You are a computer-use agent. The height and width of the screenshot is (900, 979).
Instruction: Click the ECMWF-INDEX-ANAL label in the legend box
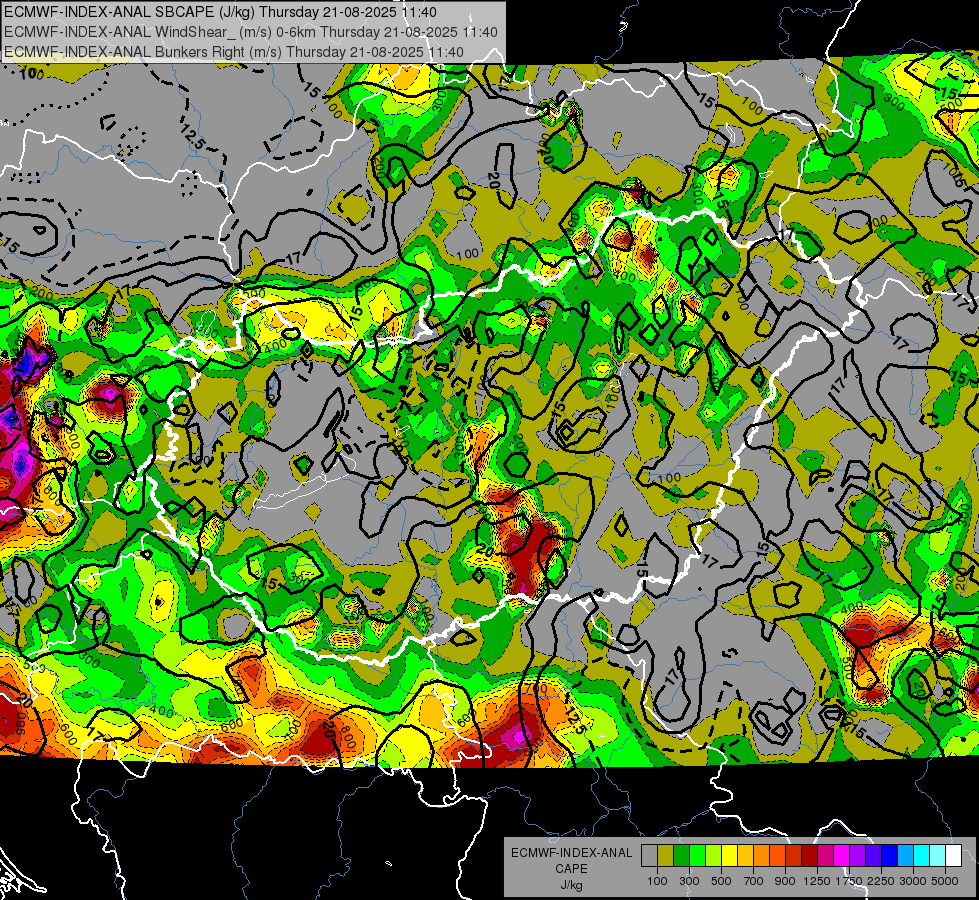pyautogui.click(x=571, y=853)
